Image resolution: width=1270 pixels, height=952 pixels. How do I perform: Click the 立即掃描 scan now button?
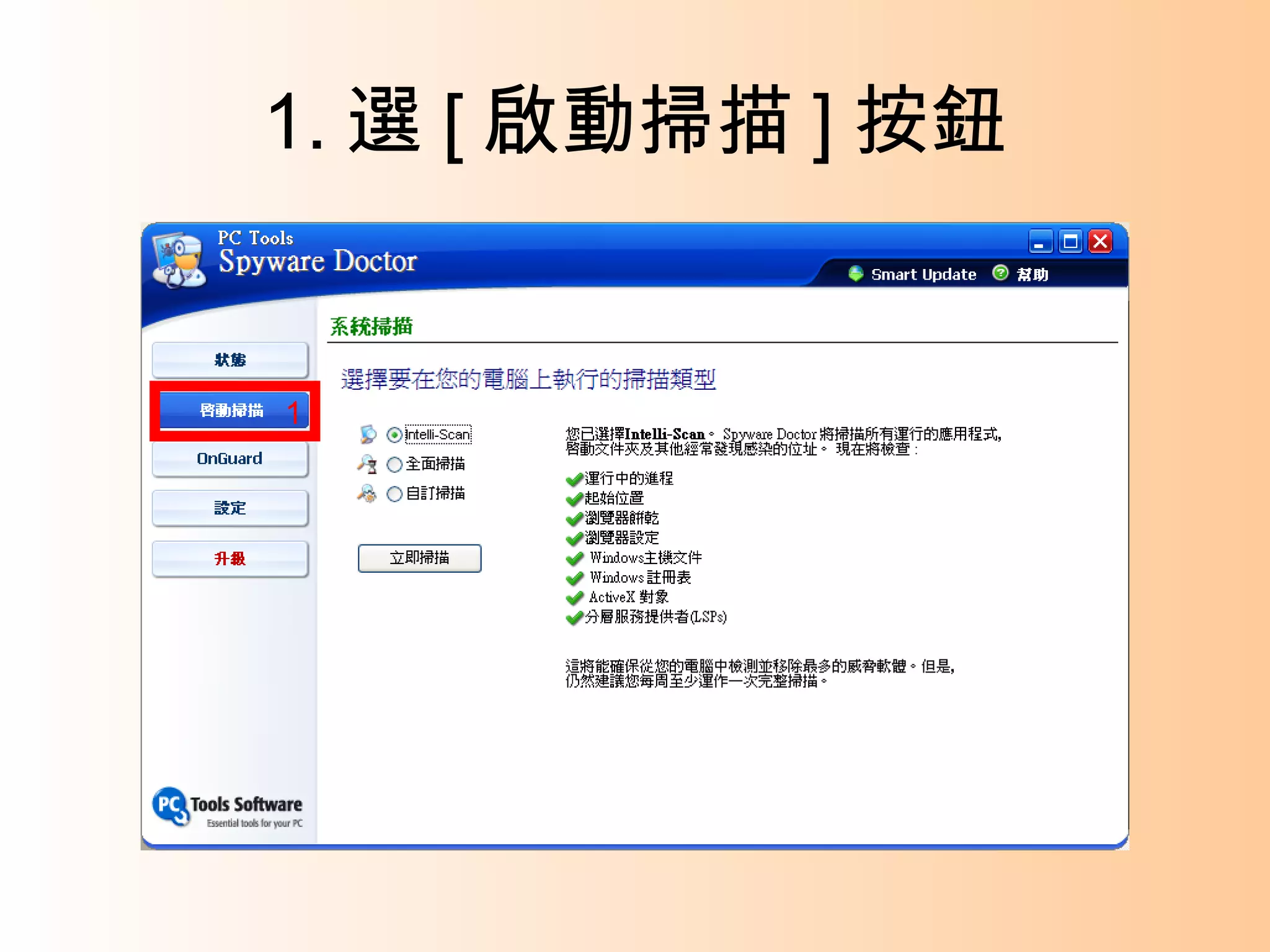420,558
